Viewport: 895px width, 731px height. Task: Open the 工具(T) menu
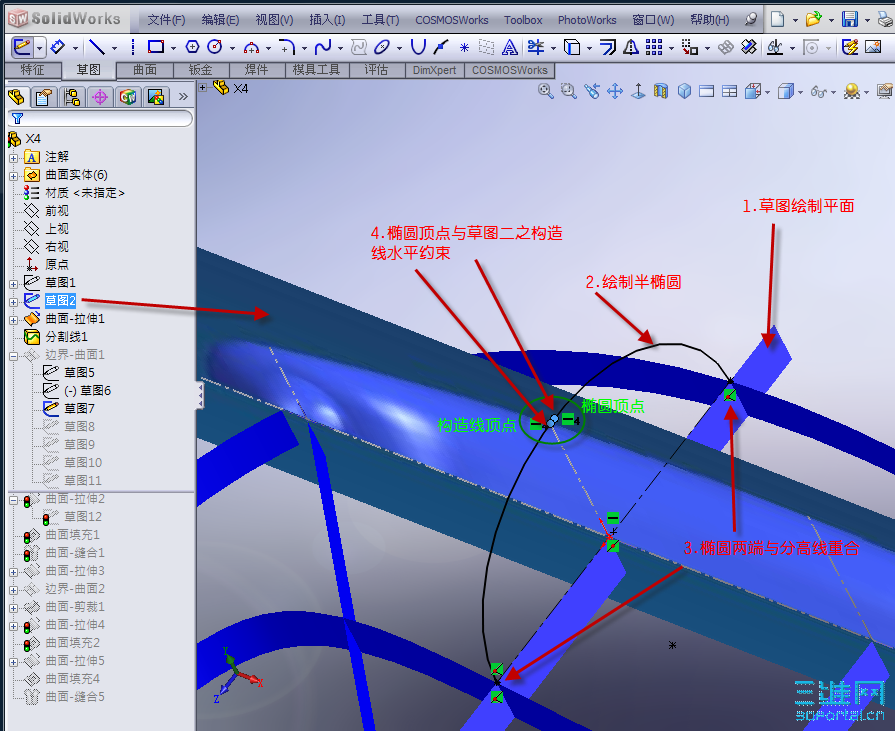pyautogui.click(x=380, y=20)
